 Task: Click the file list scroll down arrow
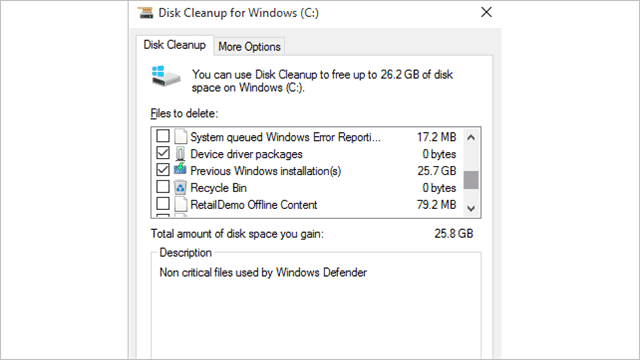point(471,209)
